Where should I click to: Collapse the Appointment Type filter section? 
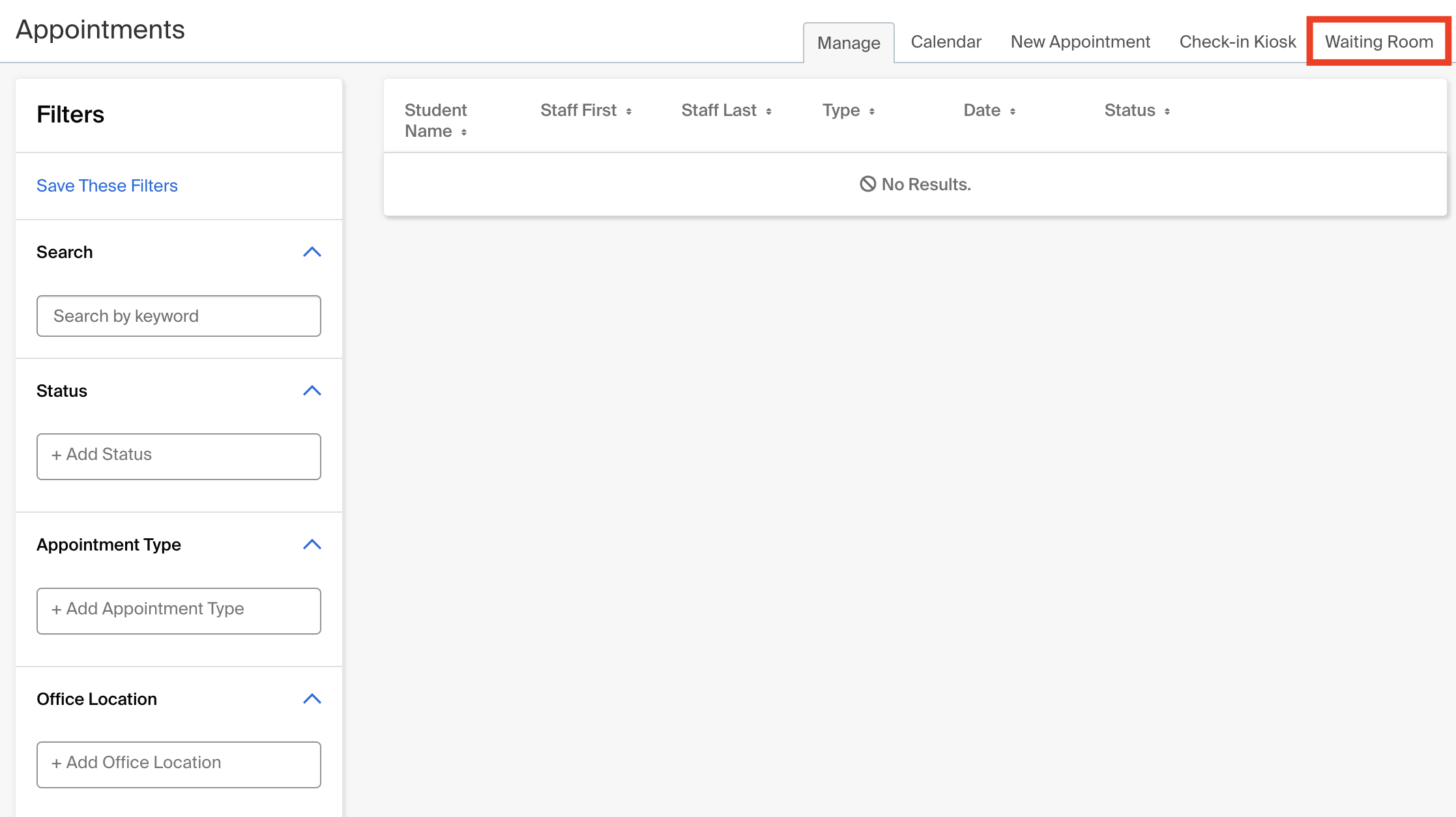pos(312,545)
